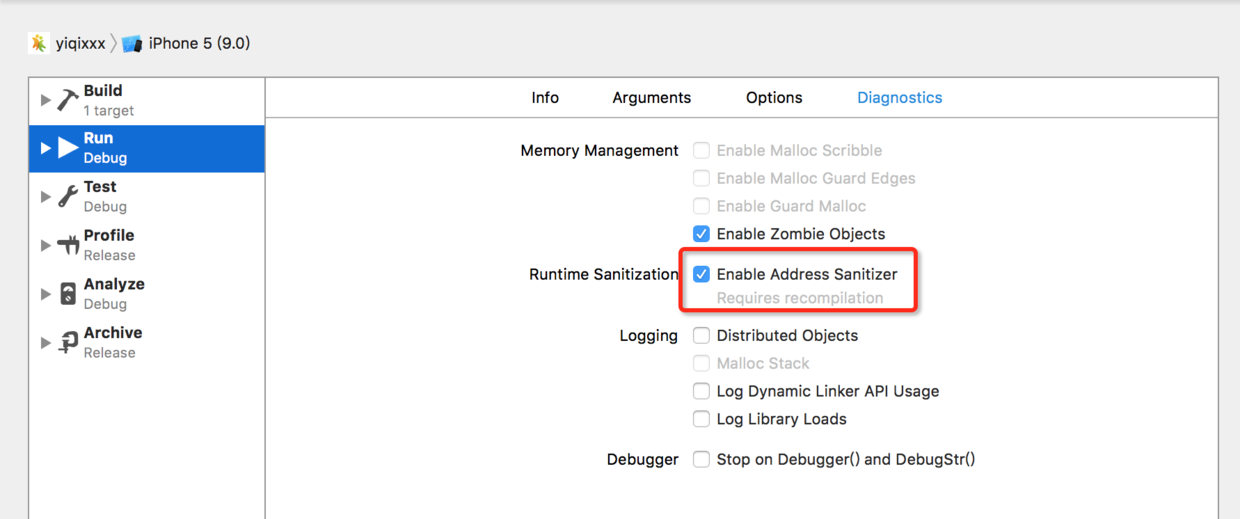Choose the iPhone 5 (9.0) destination
1240x519 pixels.
(x=199, y=43)
